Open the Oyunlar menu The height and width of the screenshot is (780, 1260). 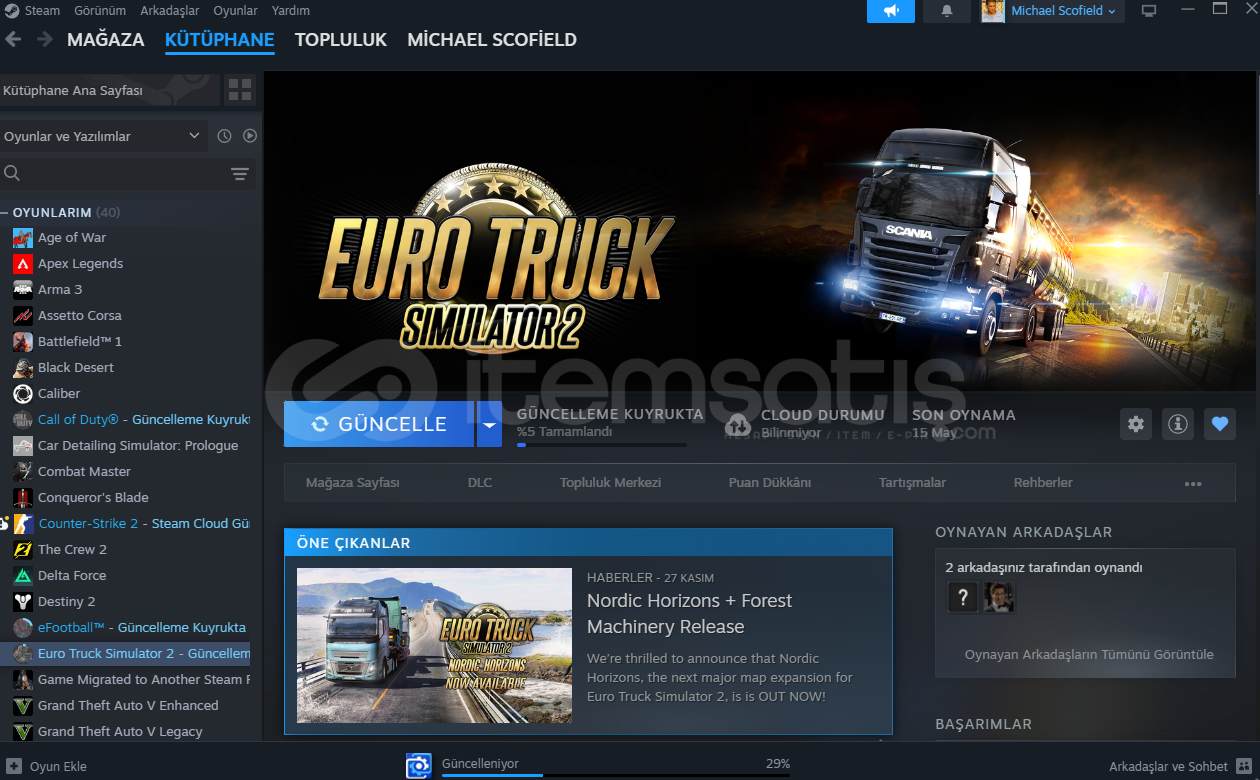[235, 11]
